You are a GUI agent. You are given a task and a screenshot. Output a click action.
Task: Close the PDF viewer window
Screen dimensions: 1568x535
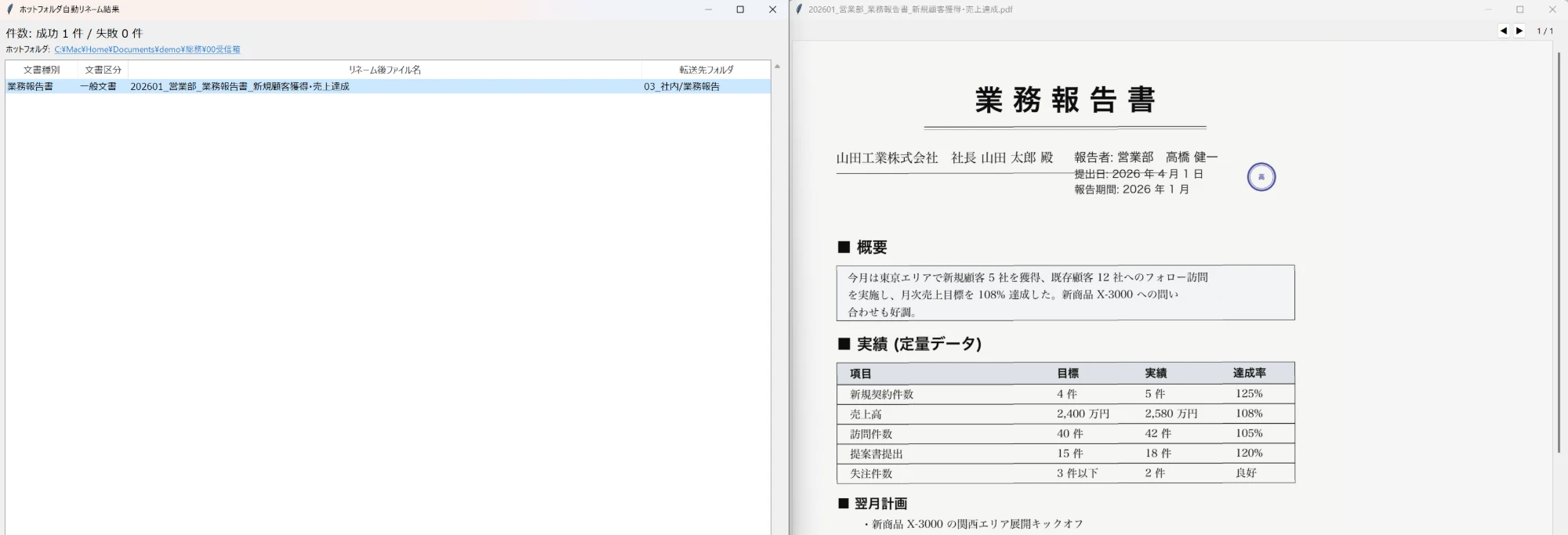coord(1552,9)
